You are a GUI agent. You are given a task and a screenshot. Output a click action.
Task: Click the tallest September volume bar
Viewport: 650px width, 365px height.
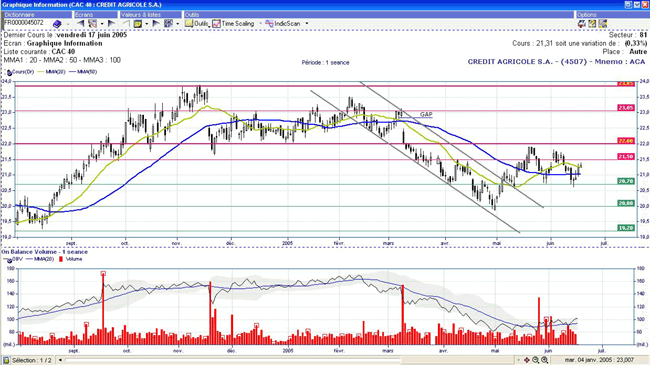[103, 309]
